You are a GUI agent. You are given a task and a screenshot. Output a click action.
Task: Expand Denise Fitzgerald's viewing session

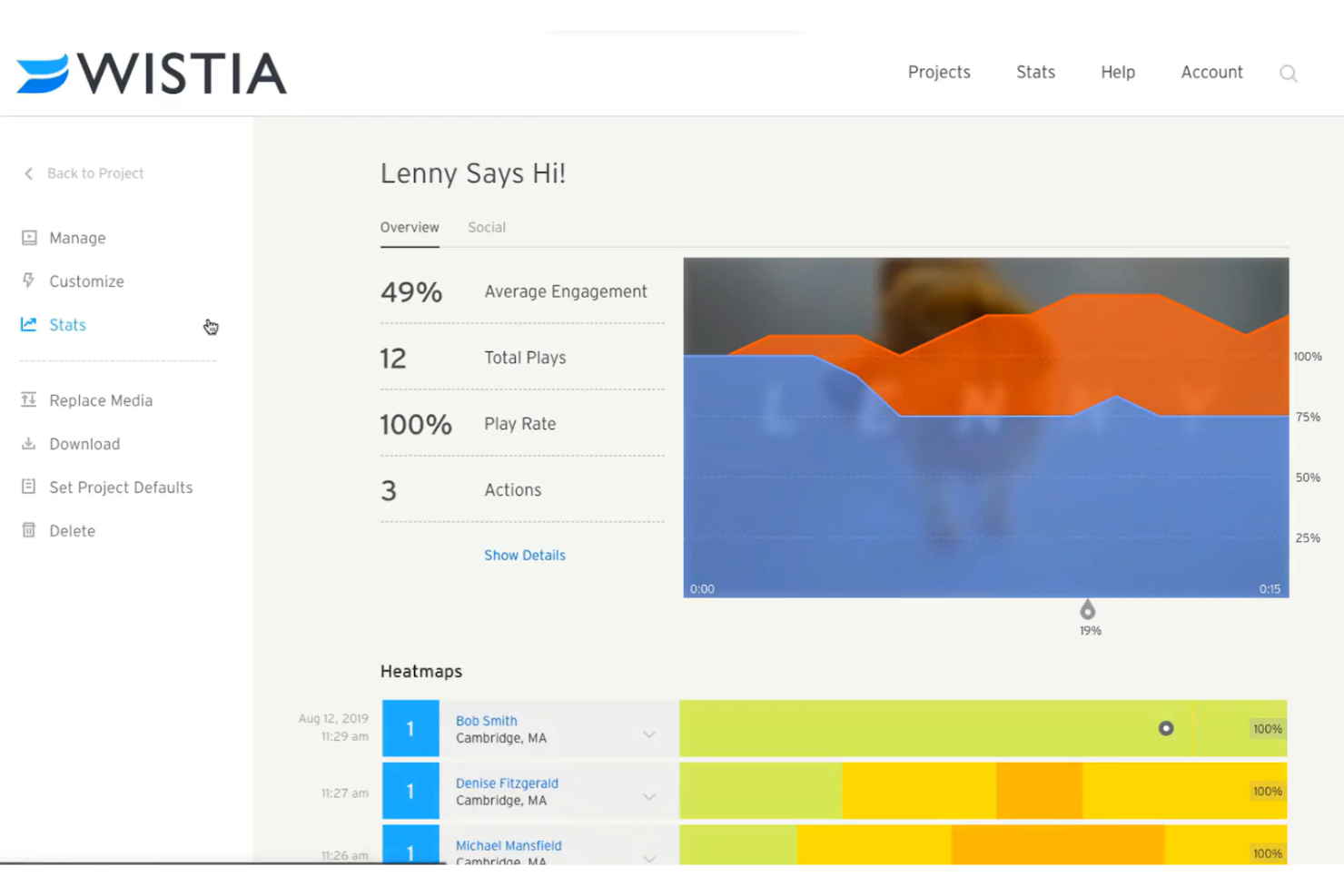tap(648, 795)
